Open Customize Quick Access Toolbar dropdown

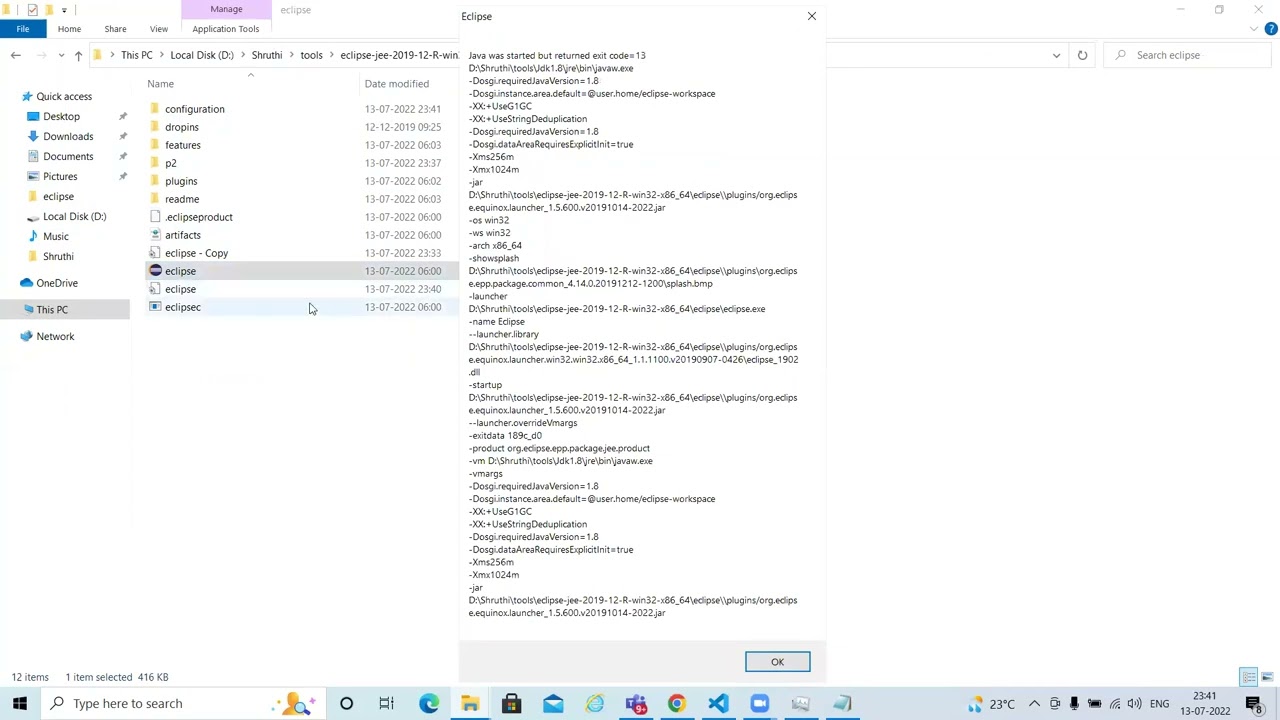pos(64,10)
